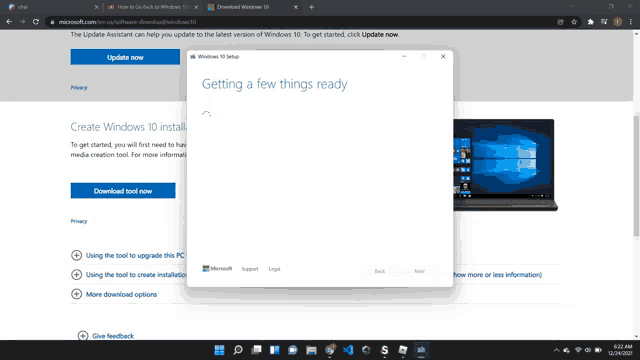This screenshot has height=360, width=640.
Task: Bookmark this page with the star icon
Action: [574, 22]
